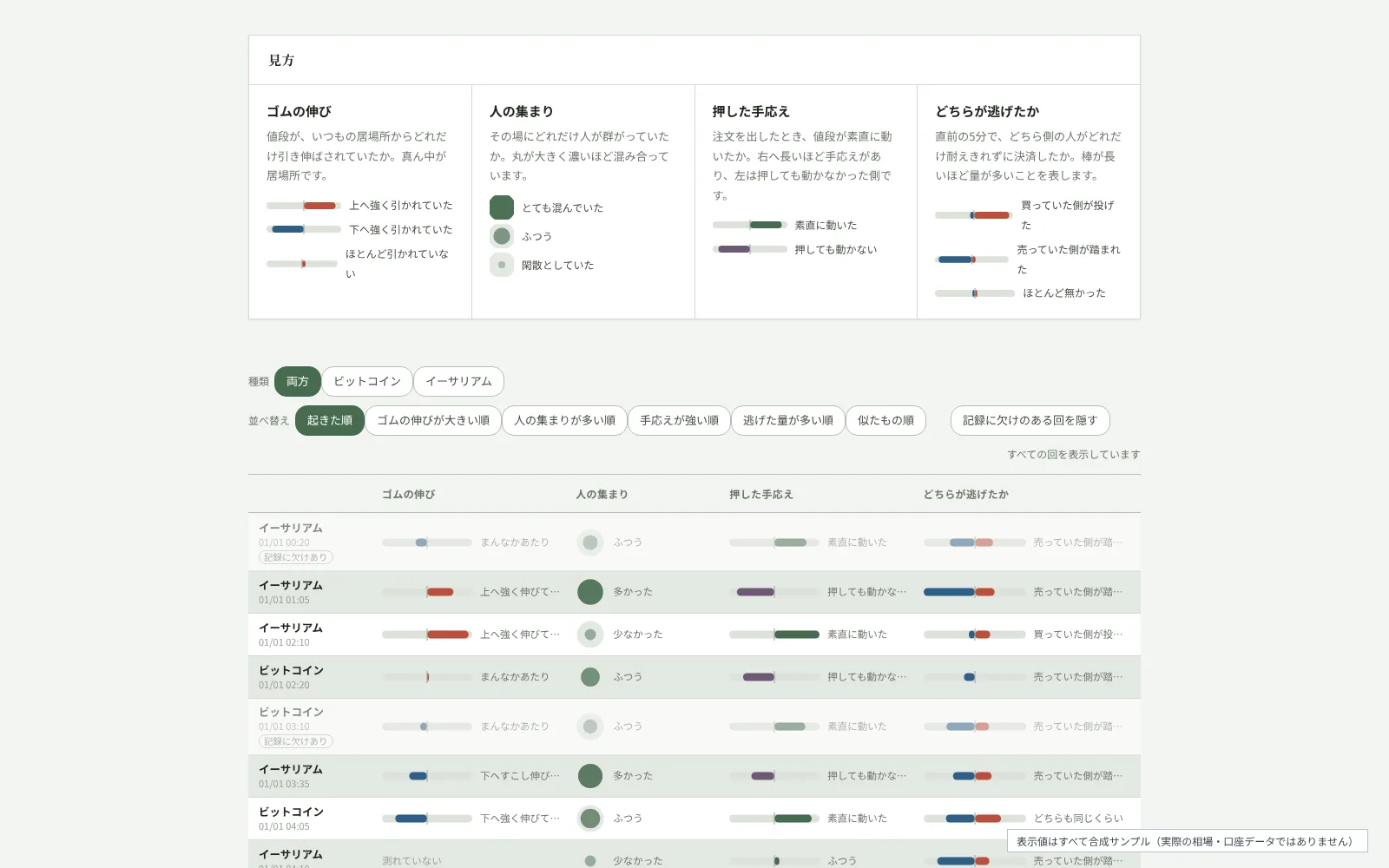Select the イーサリアム 01/01 02:10 row title

coord(291,628)
